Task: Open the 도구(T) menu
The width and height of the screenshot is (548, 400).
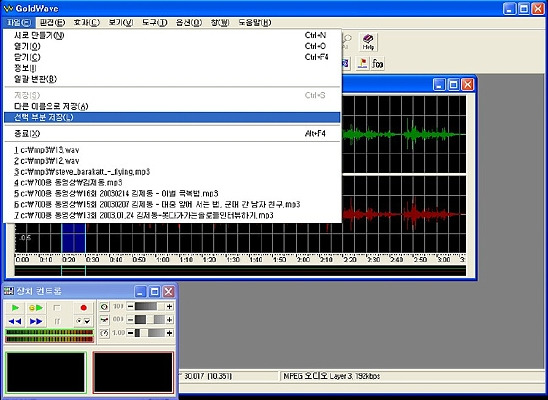Action: point(154,23)
